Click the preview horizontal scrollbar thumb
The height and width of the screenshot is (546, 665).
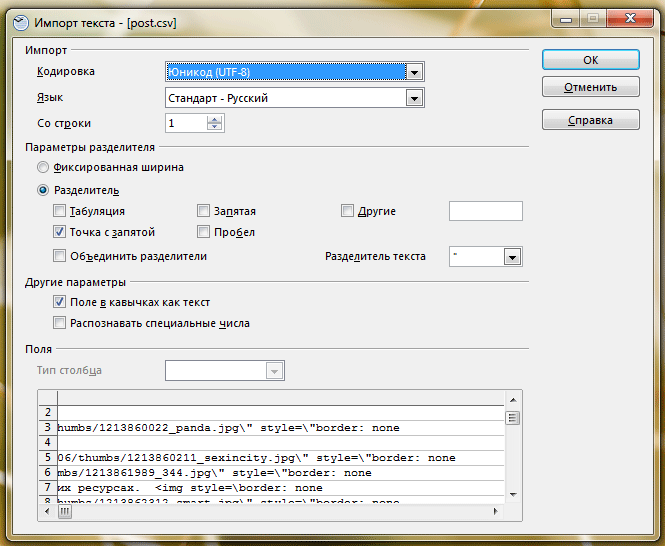pos(66,511)
